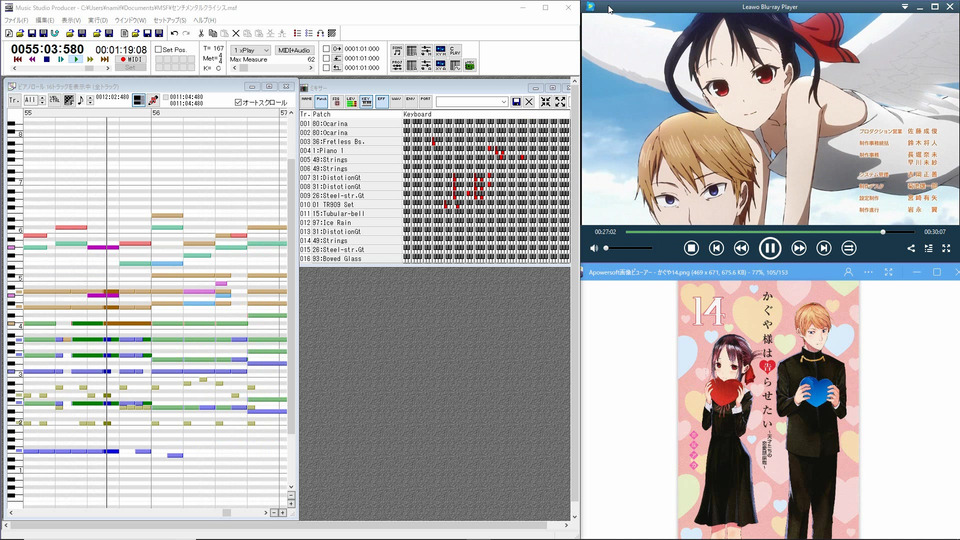Viewport: 960px width, 540px height.
Task: Click next chapter button in Leawo player
Action: [823, 248]
